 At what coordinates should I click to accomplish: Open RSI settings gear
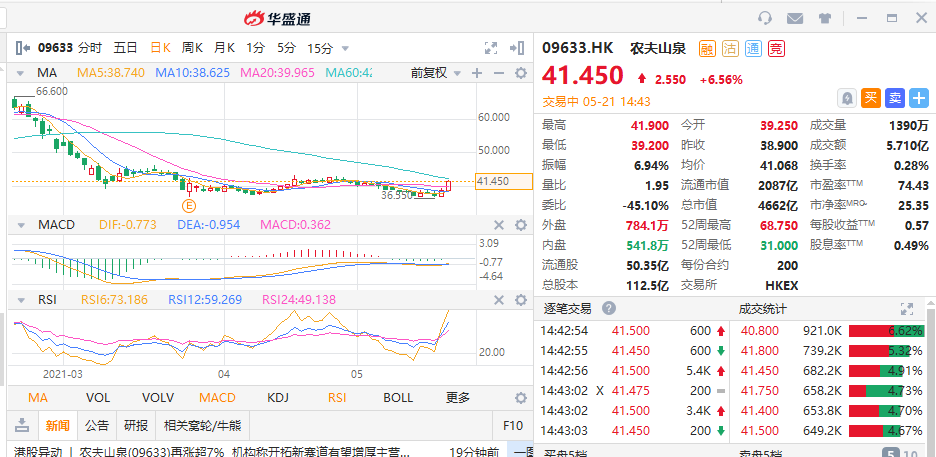point(521,299)
